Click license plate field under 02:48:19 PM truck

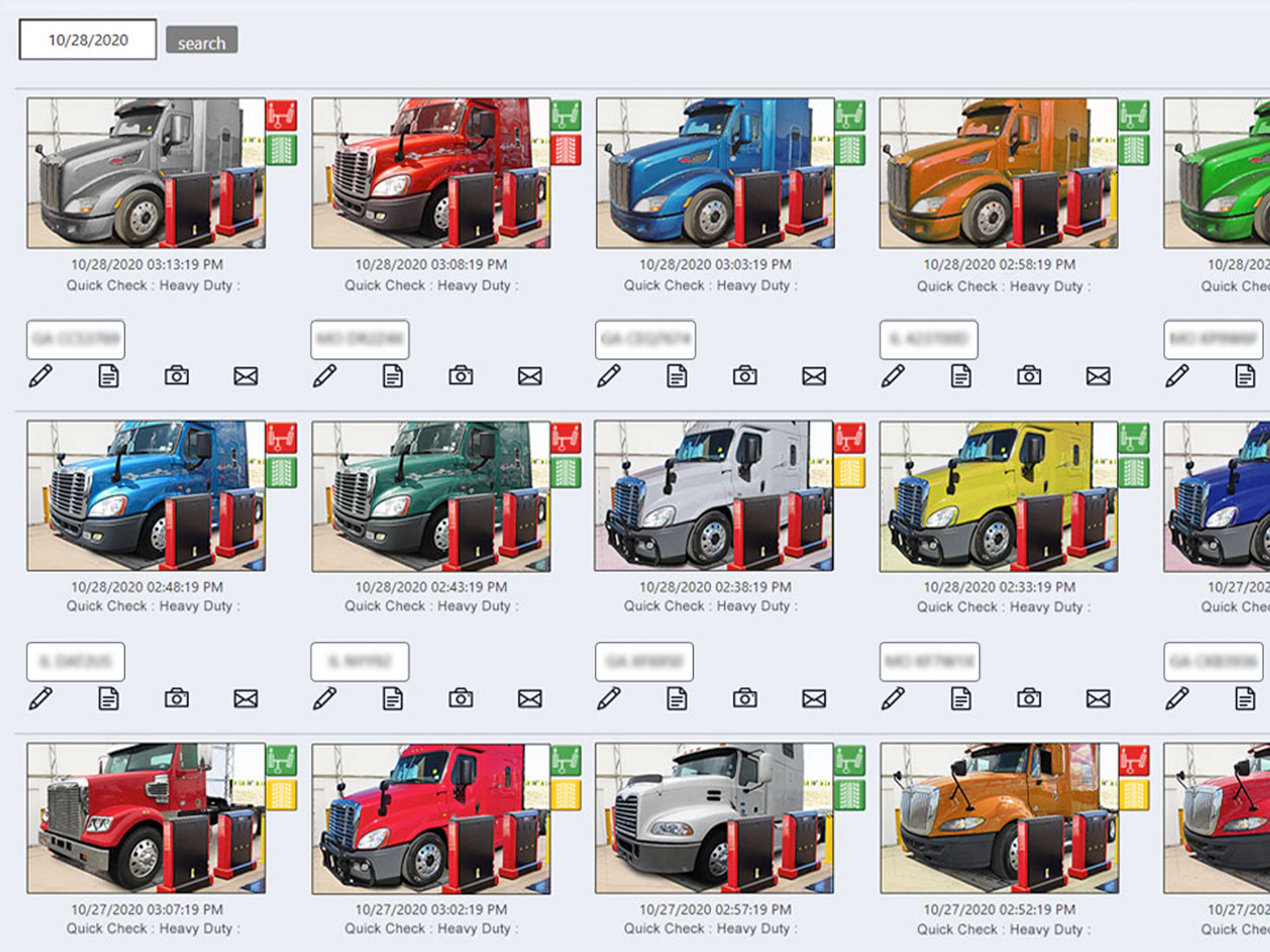76,662
